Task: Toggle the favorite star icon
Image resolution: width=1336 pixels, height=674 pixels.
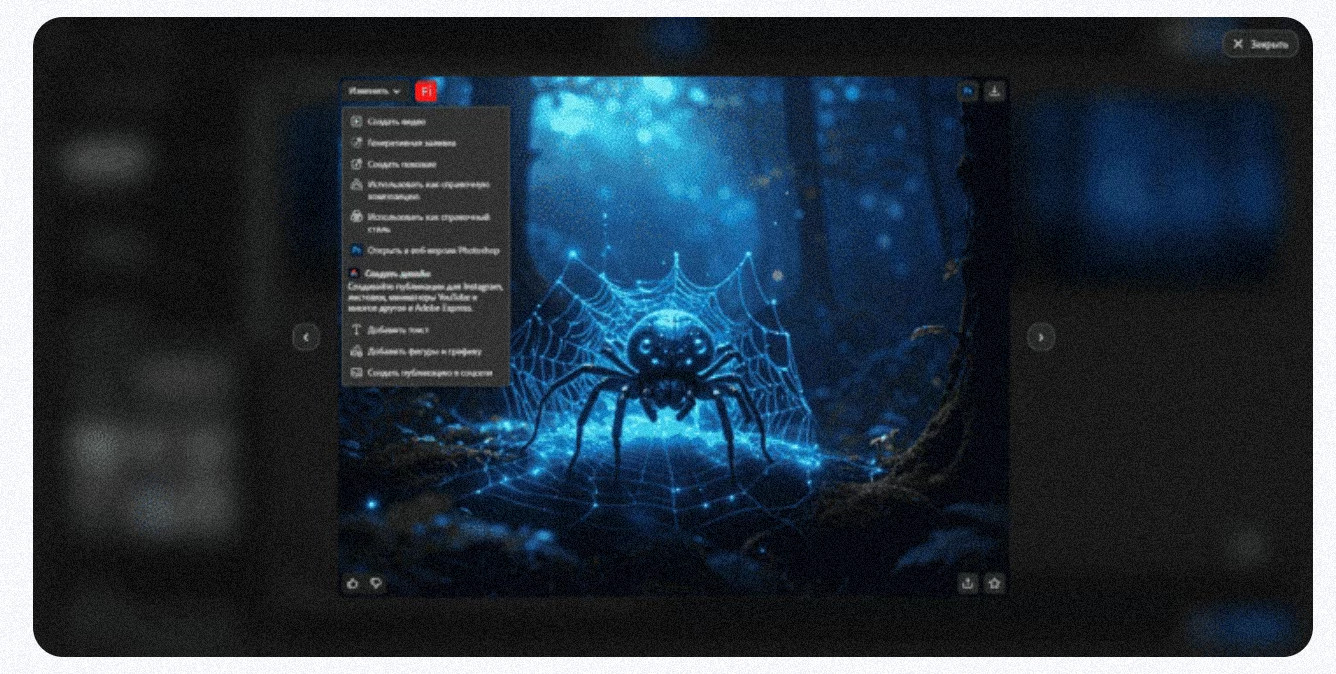Action: (x=994, y=583)
